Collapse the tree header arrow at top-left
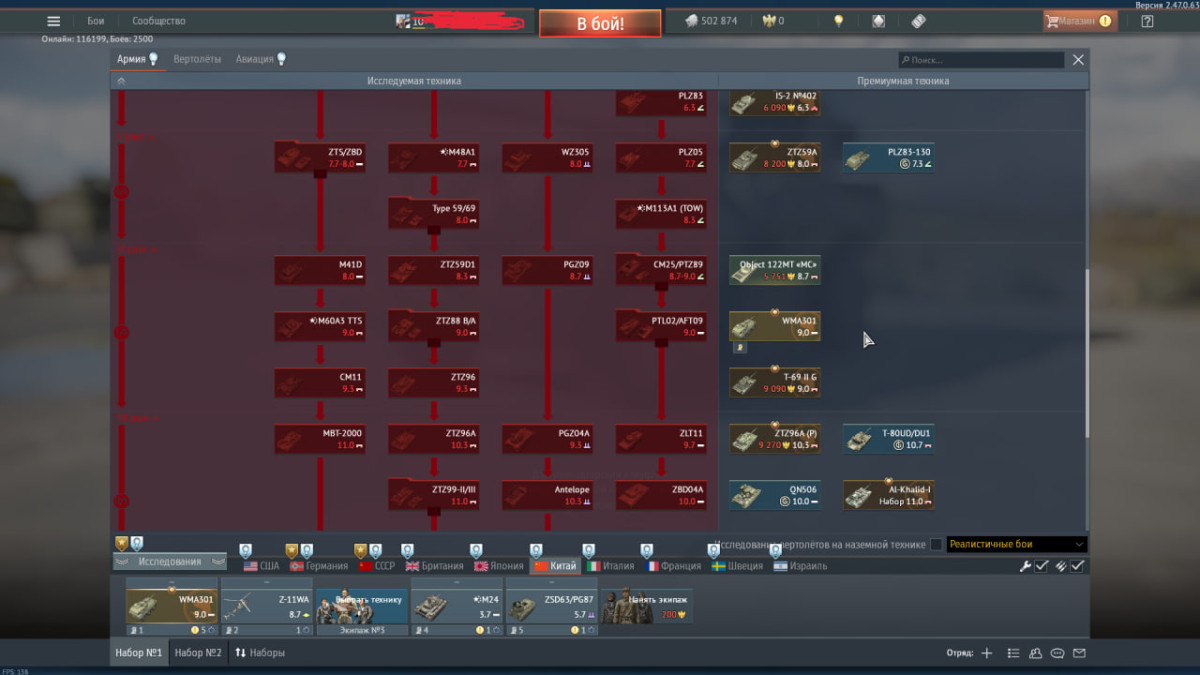1200x675 pixels. click(121, 81)
